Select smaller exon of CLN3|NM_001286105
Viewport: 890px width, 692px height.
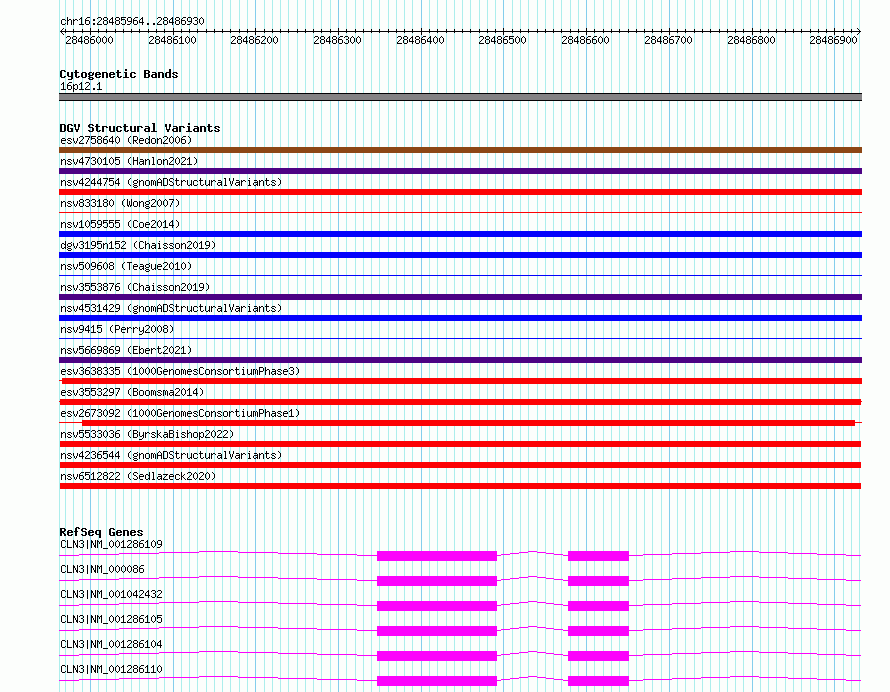tap(598, 631)
